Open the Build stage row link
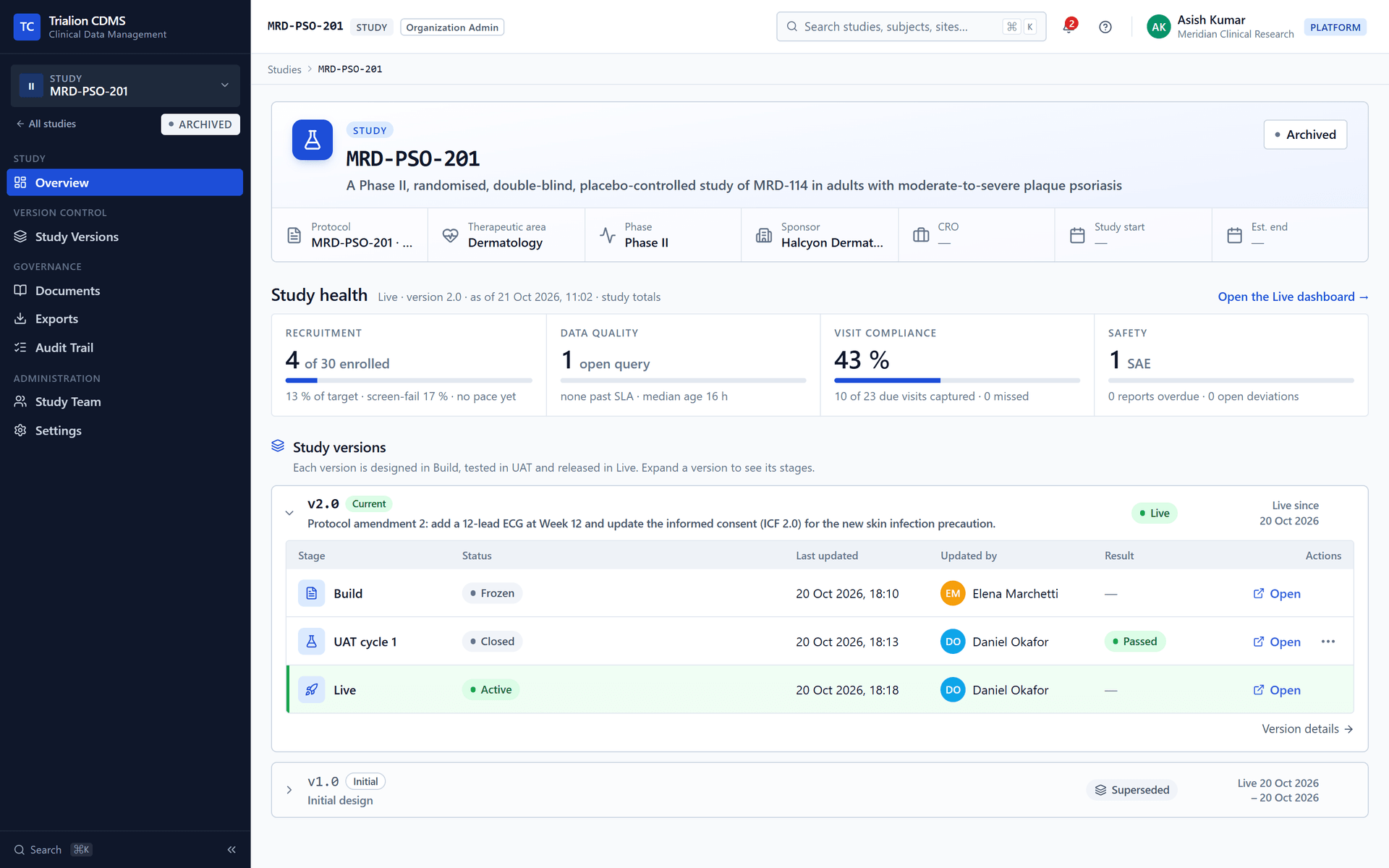 click(1277, 593)
